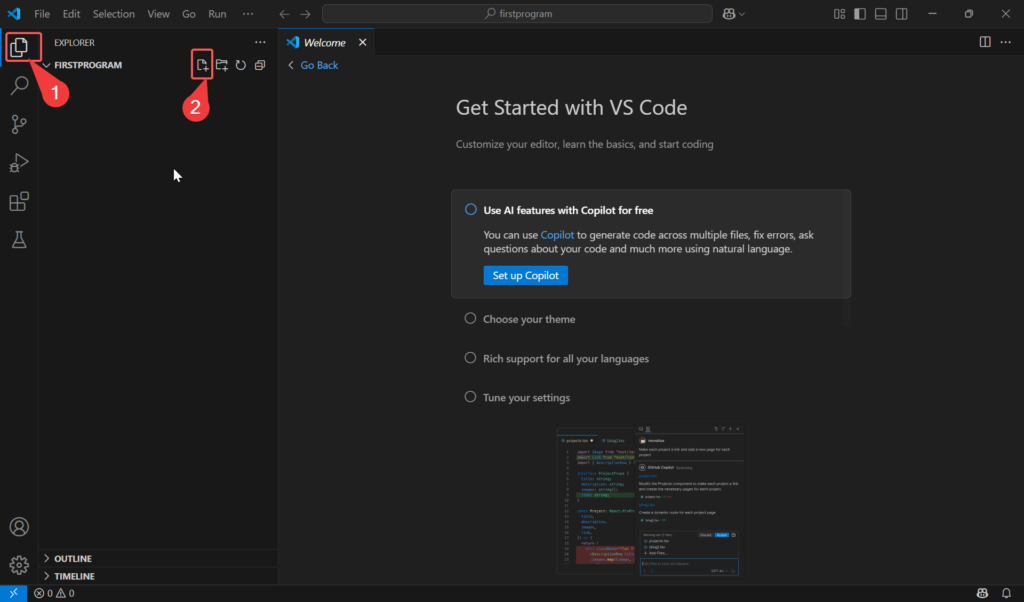Open the Manage gear in the activity bar
Viewport: 1024px width, 602px height.
[19, 565]
